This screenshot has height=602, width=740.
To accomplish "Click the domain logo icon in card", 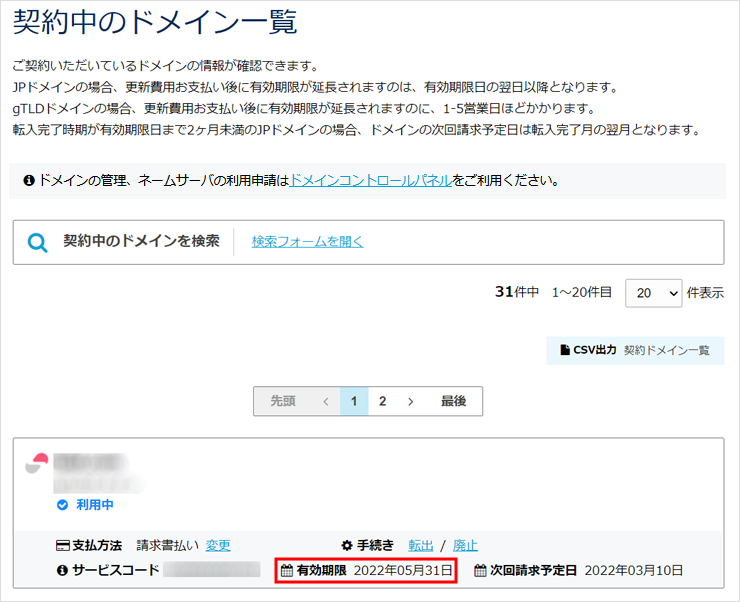I will 37,463.
